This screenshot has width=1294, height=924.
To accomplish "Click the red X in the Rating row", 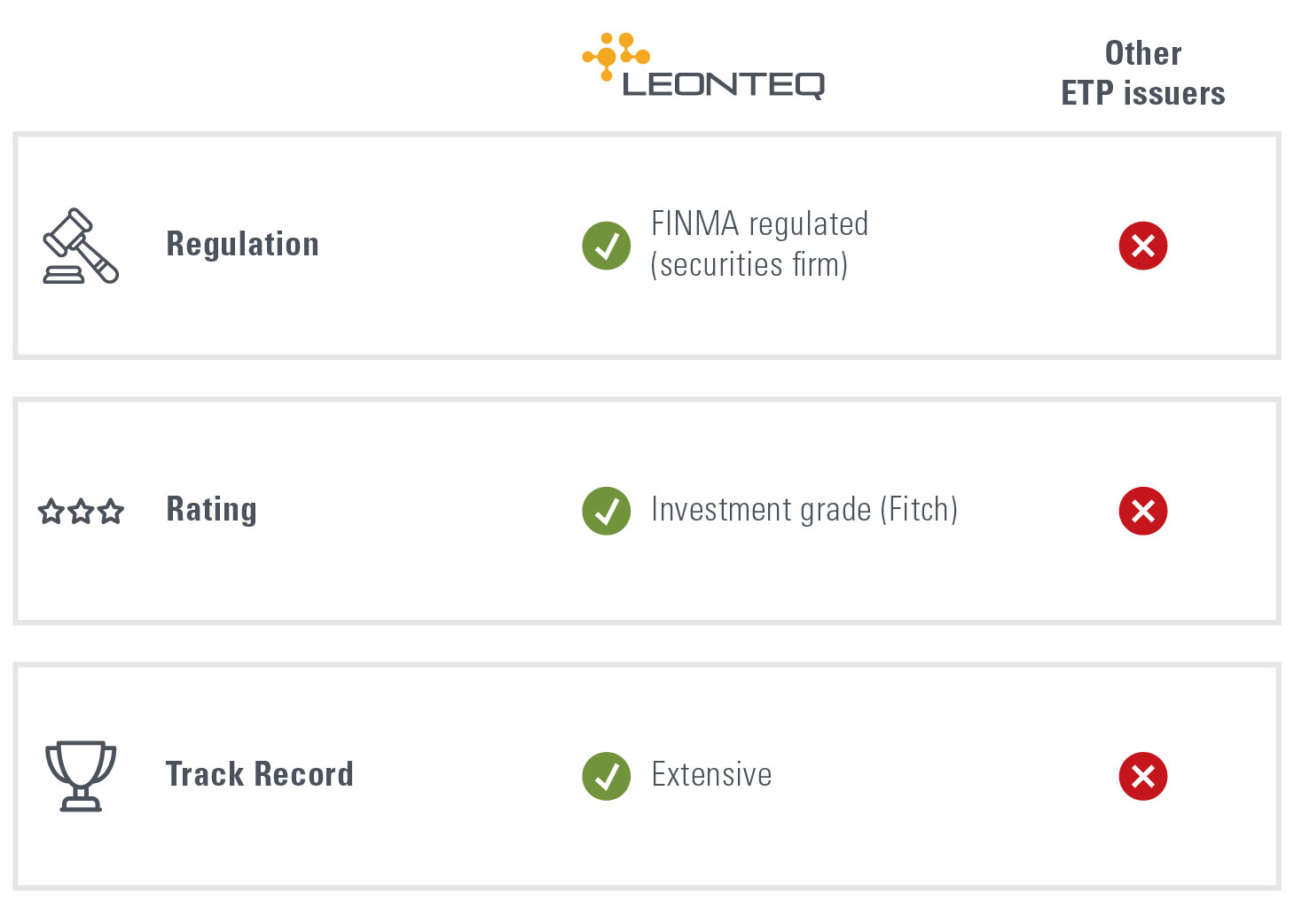I will (x=1143, y=511).
